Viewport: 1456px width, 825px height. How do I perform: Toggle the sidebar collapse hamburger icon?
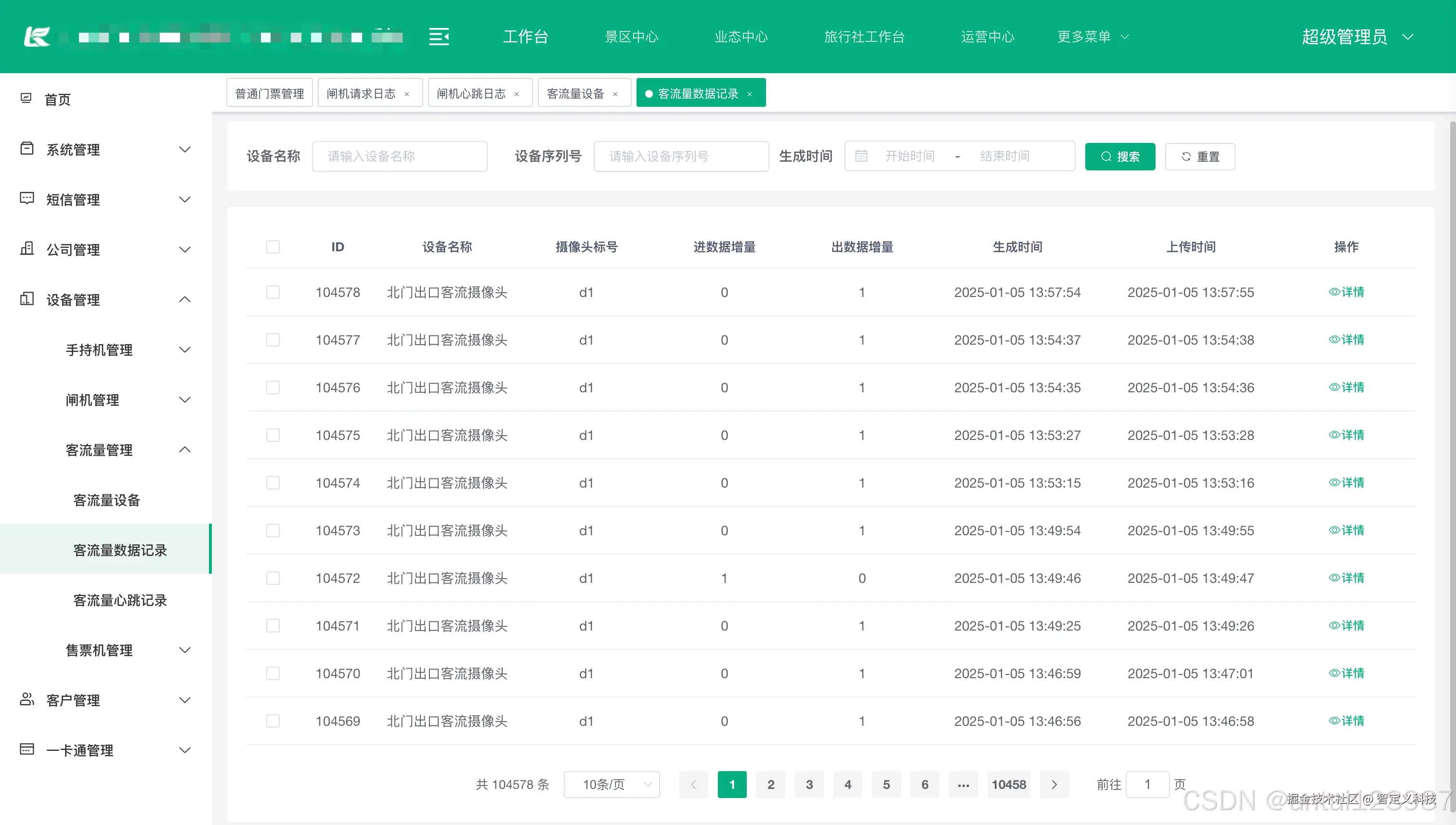(x=439, y=37)
